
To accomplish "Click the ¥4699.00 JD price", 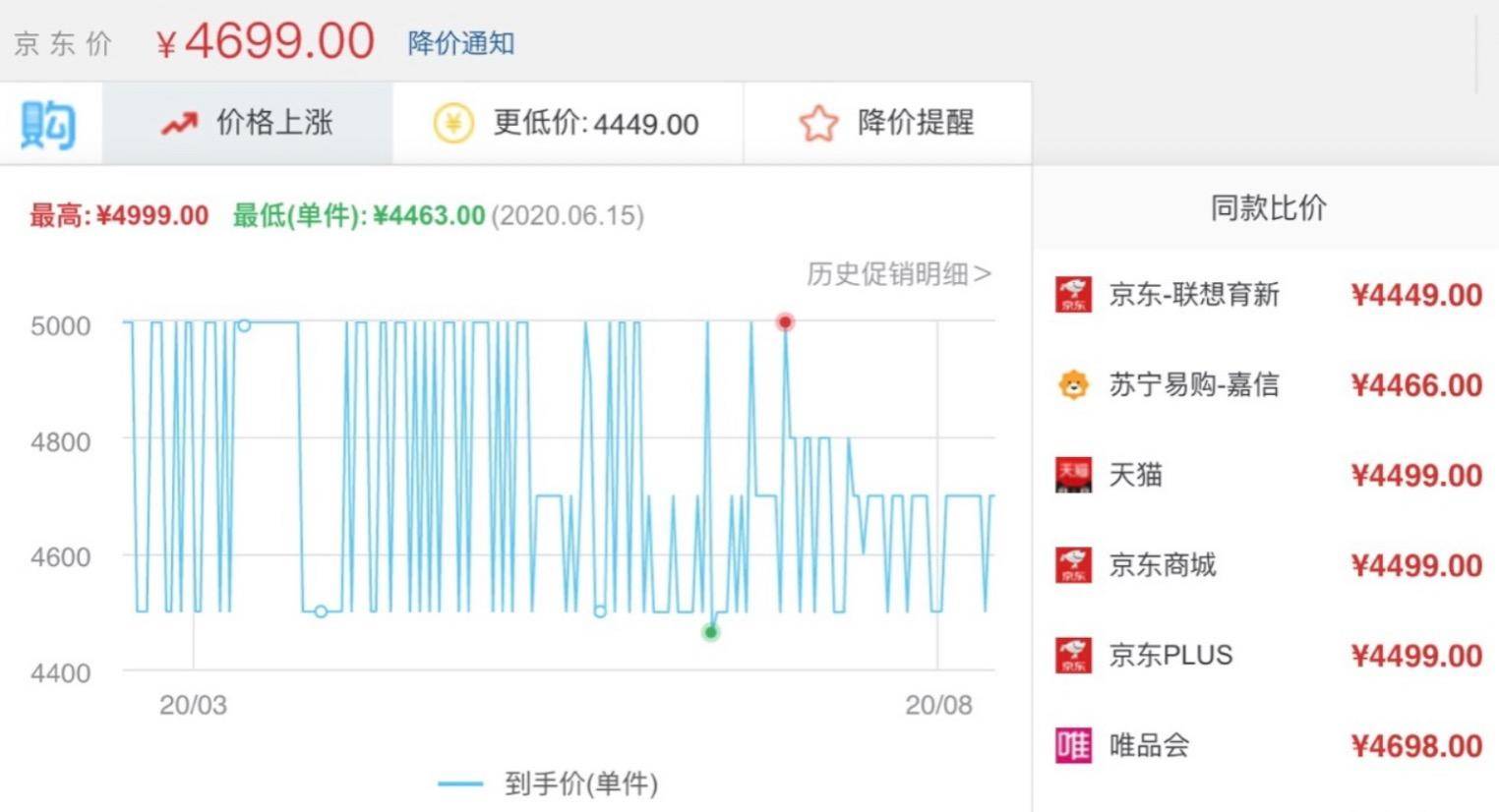I will coord(265,42).
